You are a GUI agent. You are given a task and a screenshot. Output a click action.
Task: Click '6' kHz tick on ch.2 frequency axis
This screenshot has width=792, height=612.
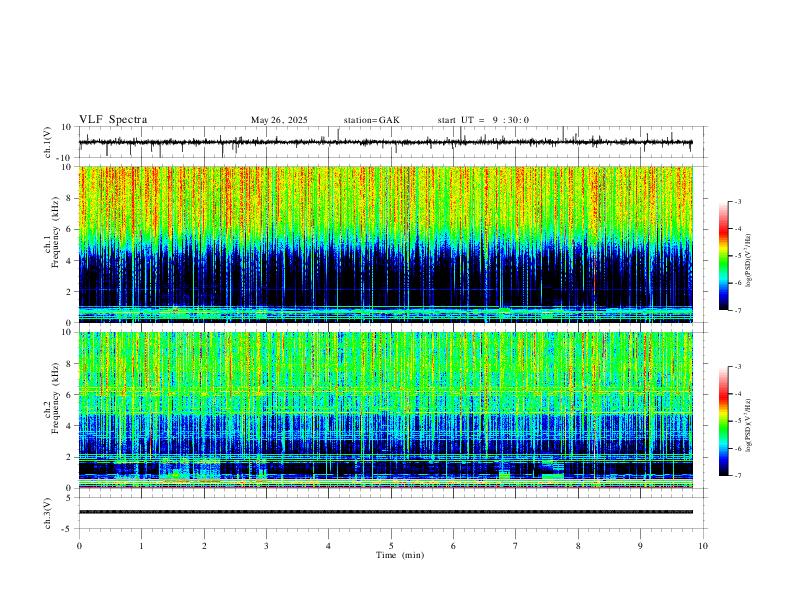coord(70,395)
